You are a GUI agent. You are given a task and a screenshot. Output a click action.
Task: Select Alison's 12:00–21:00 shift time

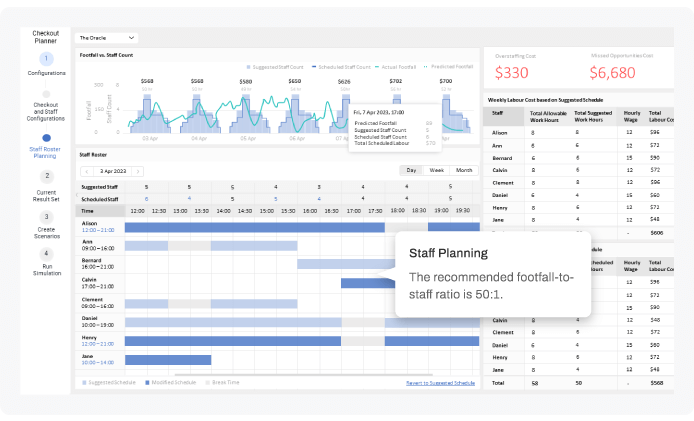[98, 230]
